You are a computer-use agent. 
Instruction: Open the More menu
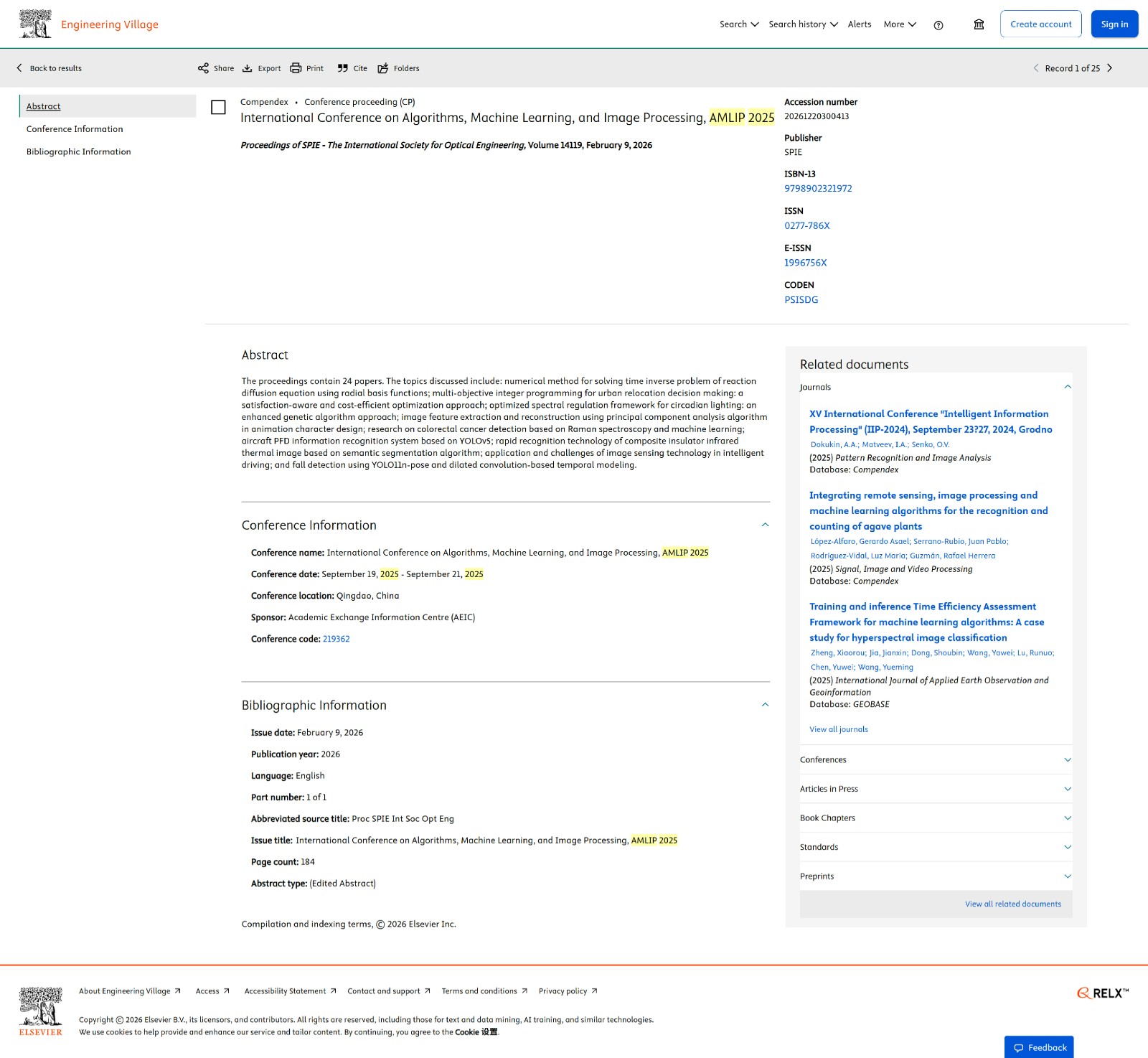point(900,24)
